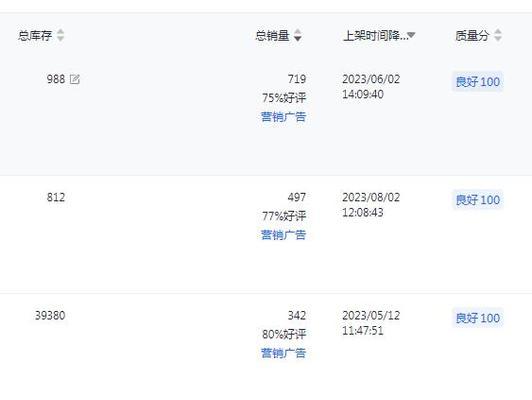Screen dimensions: 532x400
Task: Click the stock value 812
Action: [56, 197]
